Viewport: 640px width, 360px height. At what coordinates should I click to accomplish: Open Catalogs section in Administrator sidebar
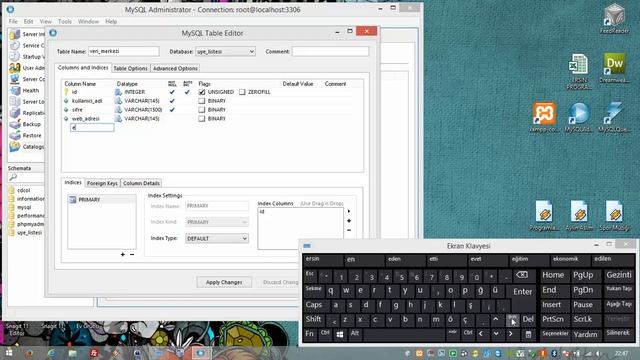click(25, 147)
